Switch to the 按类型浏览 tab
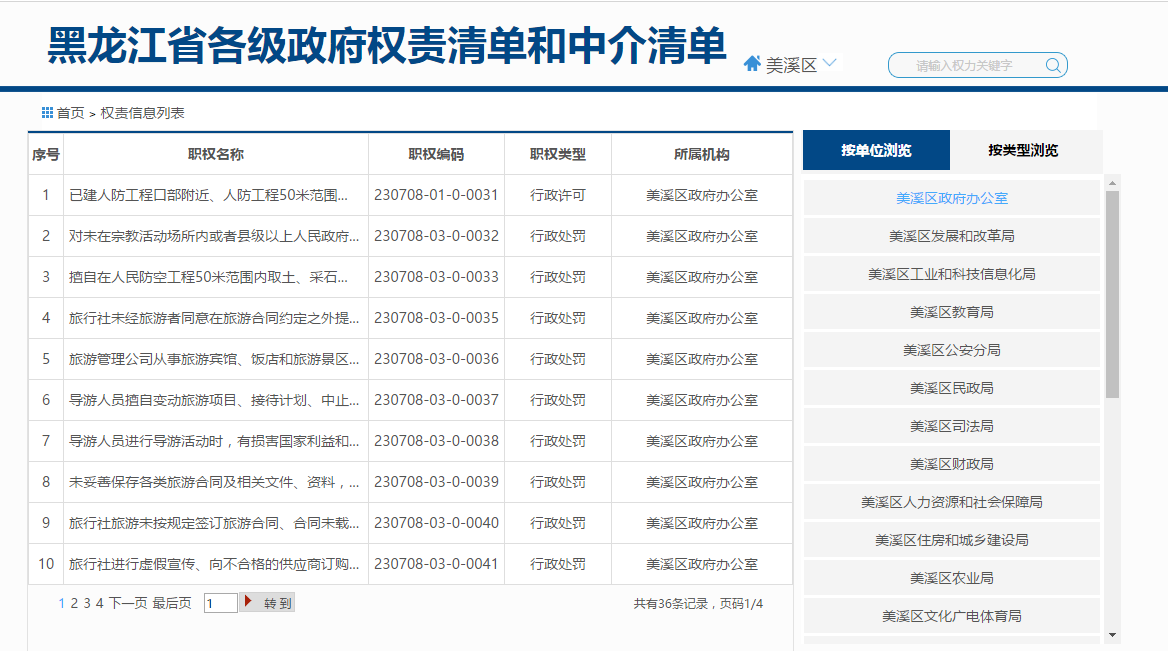This screenshot has height=651, width=1168. 1023,150
